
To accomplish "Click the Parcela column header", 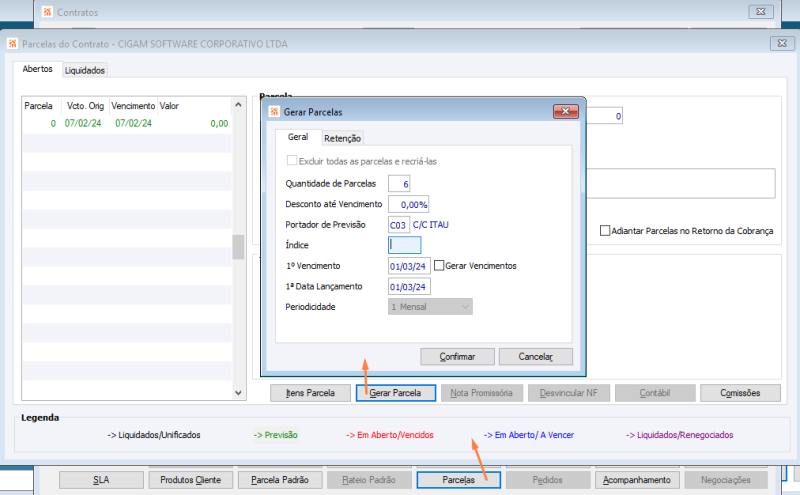I will [x=42, y=106].
